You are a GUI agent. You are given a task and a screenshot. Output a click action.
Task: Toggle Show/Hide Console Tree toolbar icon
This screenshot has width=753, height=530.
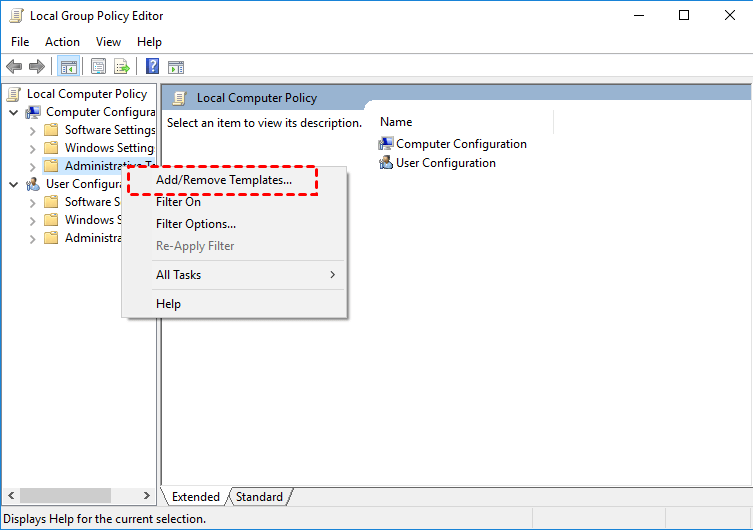pos(68,67)
